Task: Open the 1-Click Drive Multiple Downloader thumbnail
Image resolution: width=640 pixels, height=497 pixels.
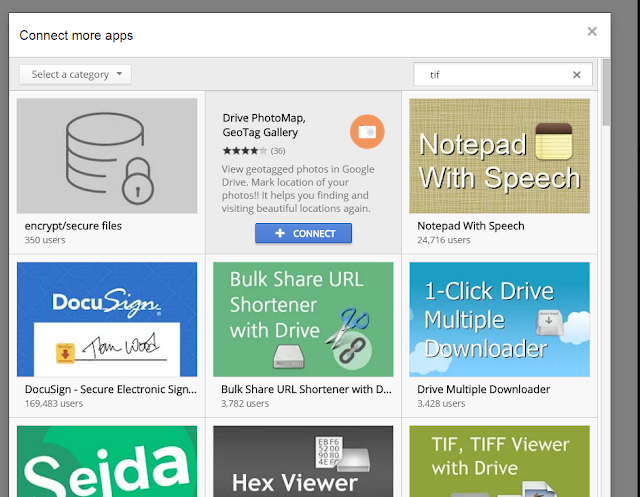Action: click(x=500, y=319)
